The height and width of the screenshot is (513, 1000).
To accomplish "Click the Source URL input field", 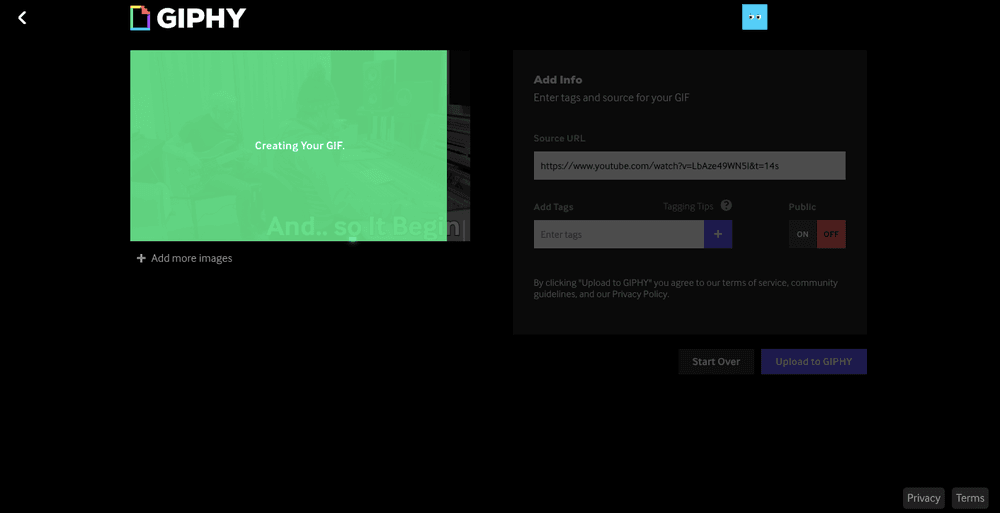I will pos(689,166).
